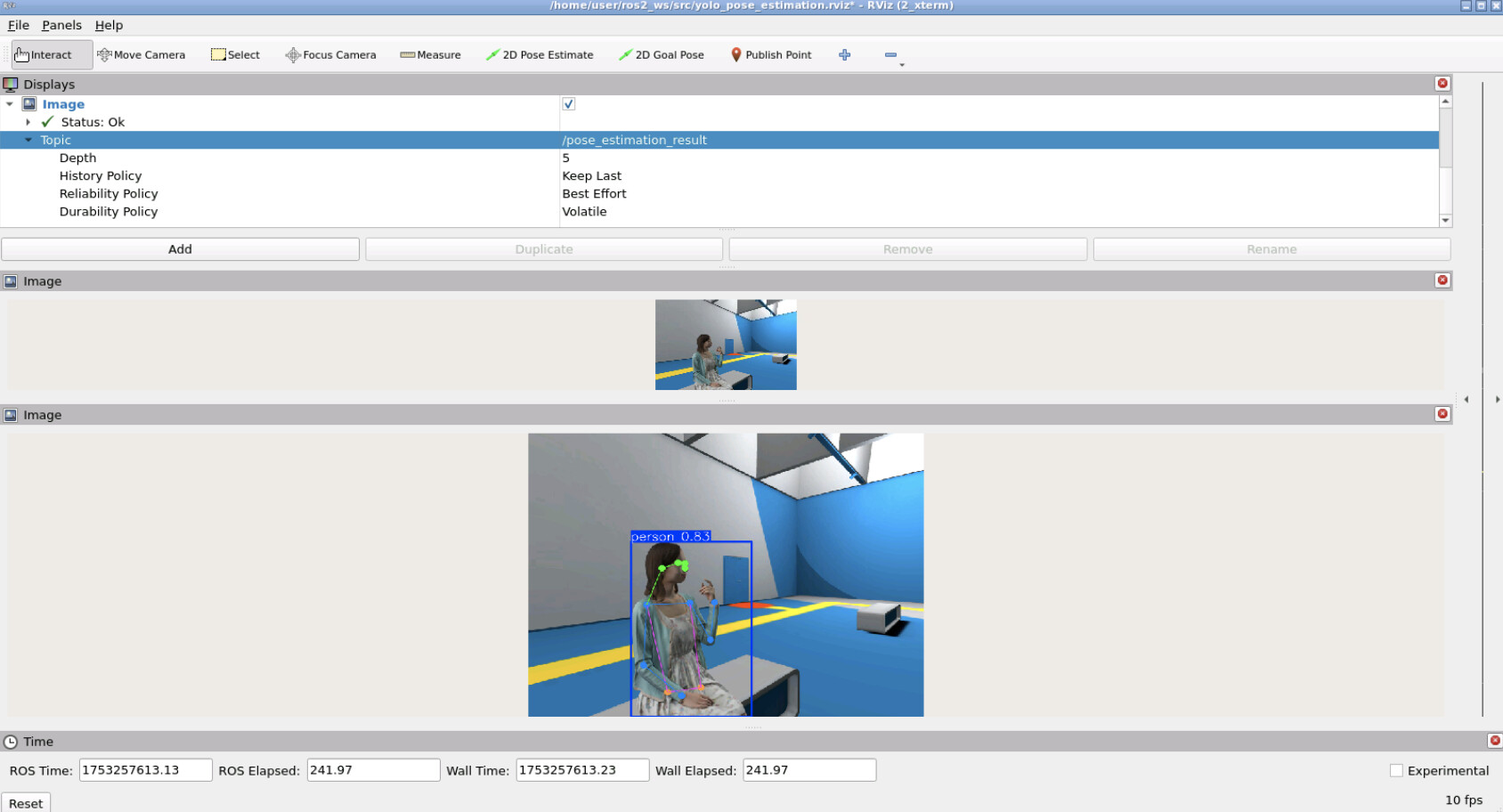The height and width of the screenshot is (812, 1503).
Task: Open the File menu
Action: [18, 25]
